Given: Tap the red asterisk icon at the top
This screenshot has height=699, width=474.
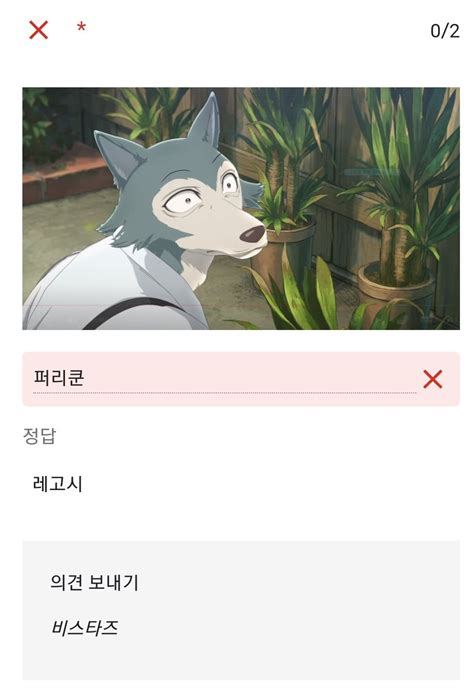Looking at the screenshot, I should pos(81,28).
